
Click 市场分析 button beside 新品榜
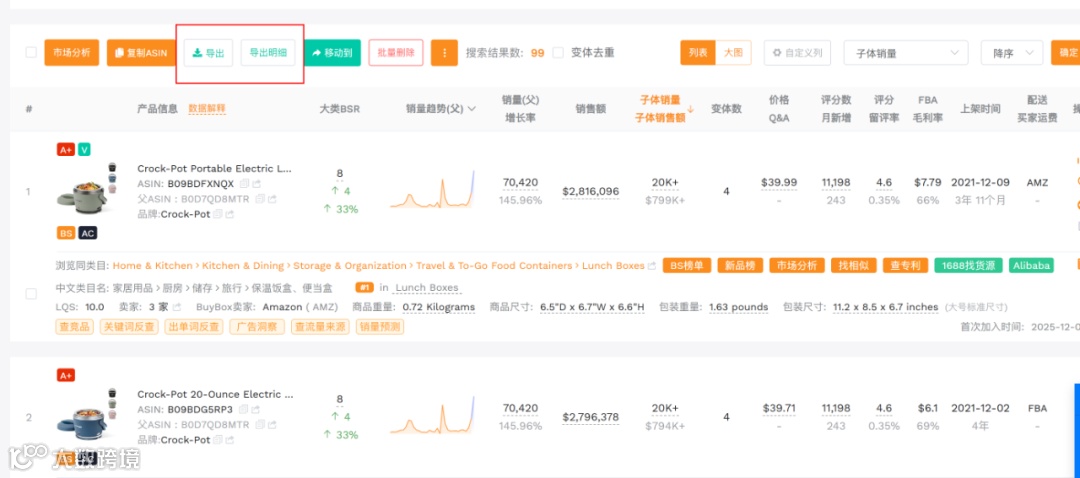796,266
